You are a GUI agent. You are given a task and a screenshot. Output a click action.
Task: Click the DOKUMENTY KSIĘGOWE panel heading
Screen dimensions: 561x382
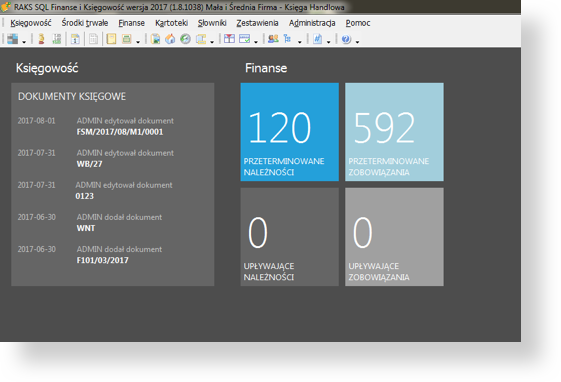72,97
